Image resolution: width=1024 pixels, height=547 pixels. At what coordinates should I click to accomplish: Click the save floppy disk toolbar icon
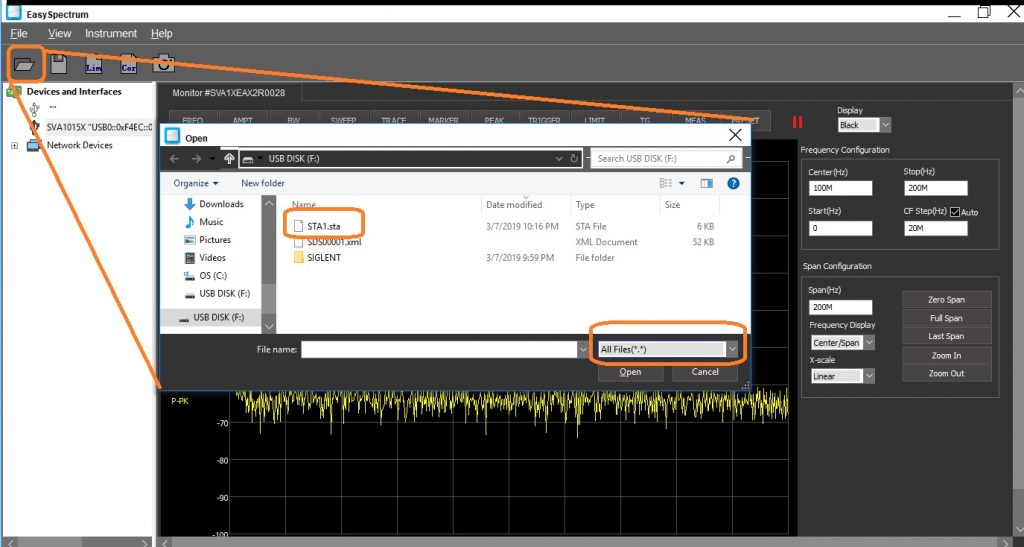(x=59, y=64)
